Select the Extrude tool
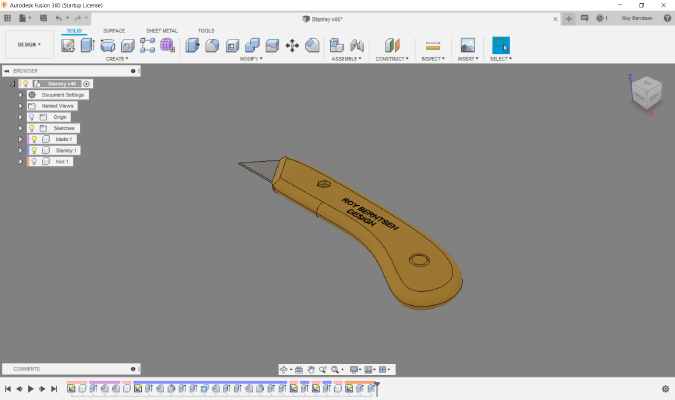675x400 pixels. 87,45
